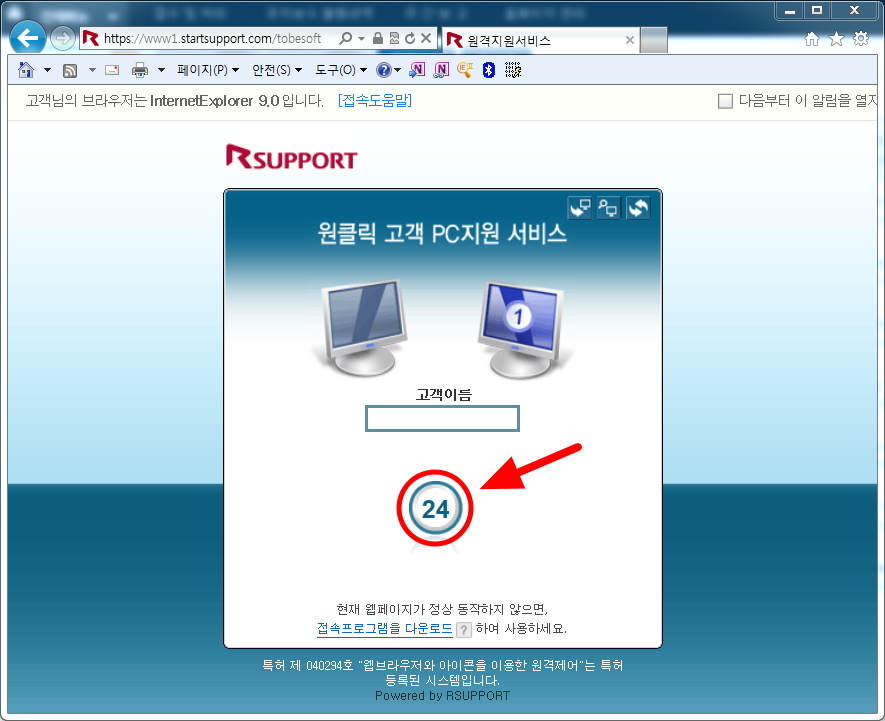Click the dotted grid pencil toolbar icon
Screen dimensions: 885x721
coord(512,70)
